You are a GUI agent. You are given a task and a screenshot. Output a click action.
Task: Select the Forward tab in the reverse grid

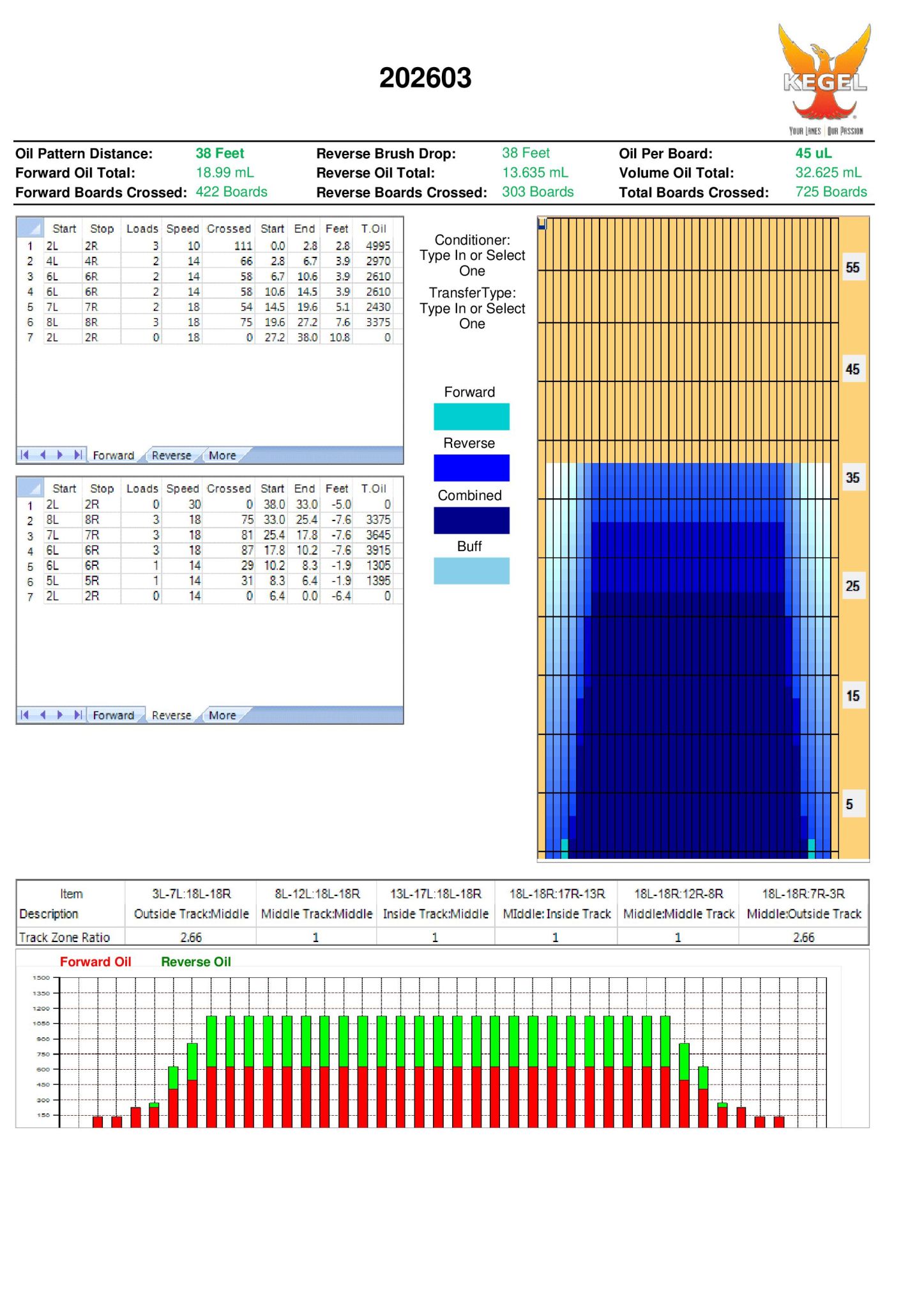coord(113,715)
